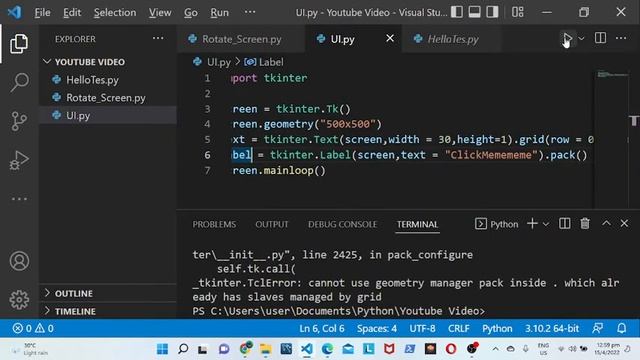The width and height of the screenshot is (640, 360).
Task: Switch to the HelloTes.py editor tab
Action: point(452,39)
